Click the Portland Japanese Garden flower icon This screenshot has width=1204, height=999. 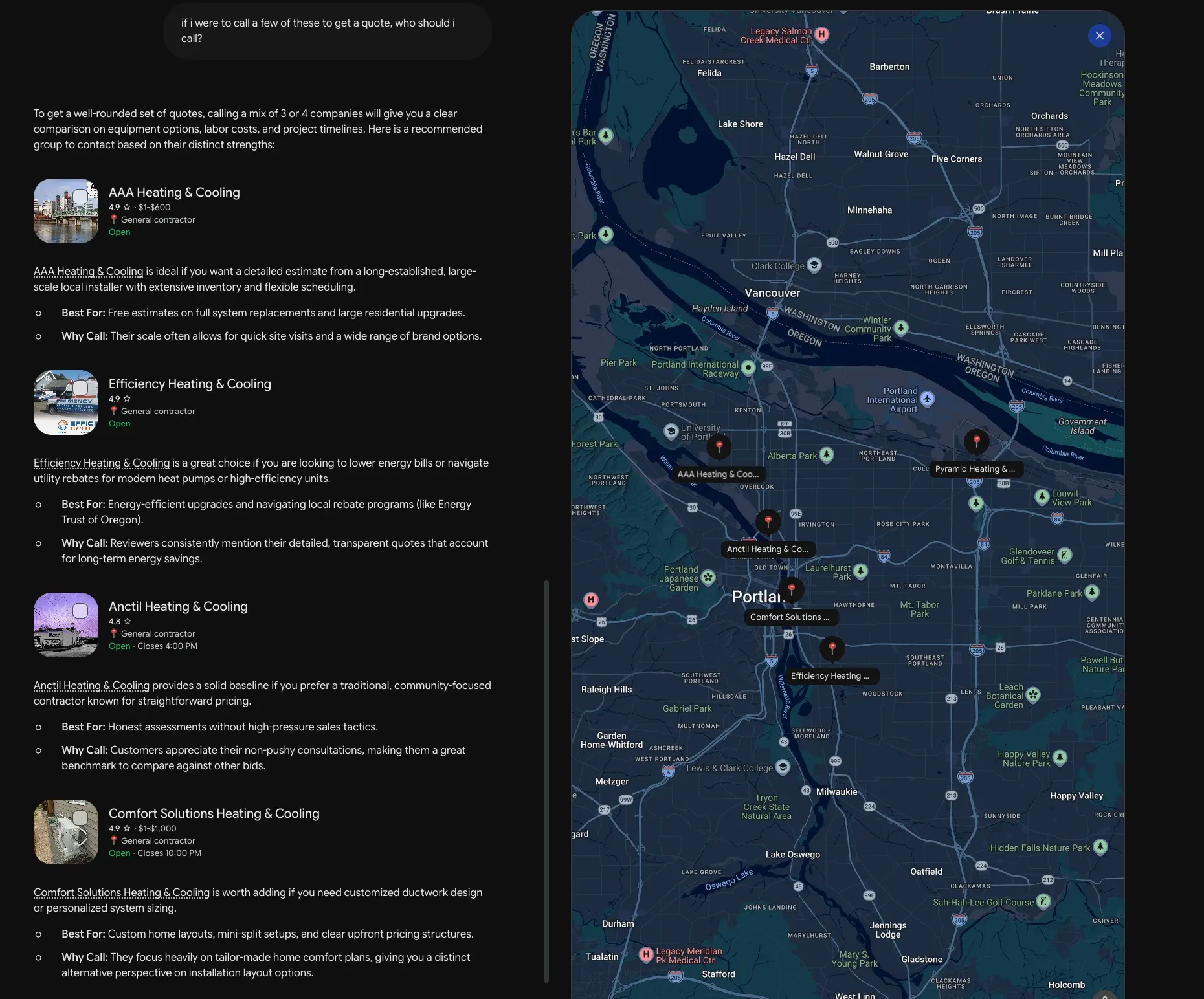click(x=708, y=577)
